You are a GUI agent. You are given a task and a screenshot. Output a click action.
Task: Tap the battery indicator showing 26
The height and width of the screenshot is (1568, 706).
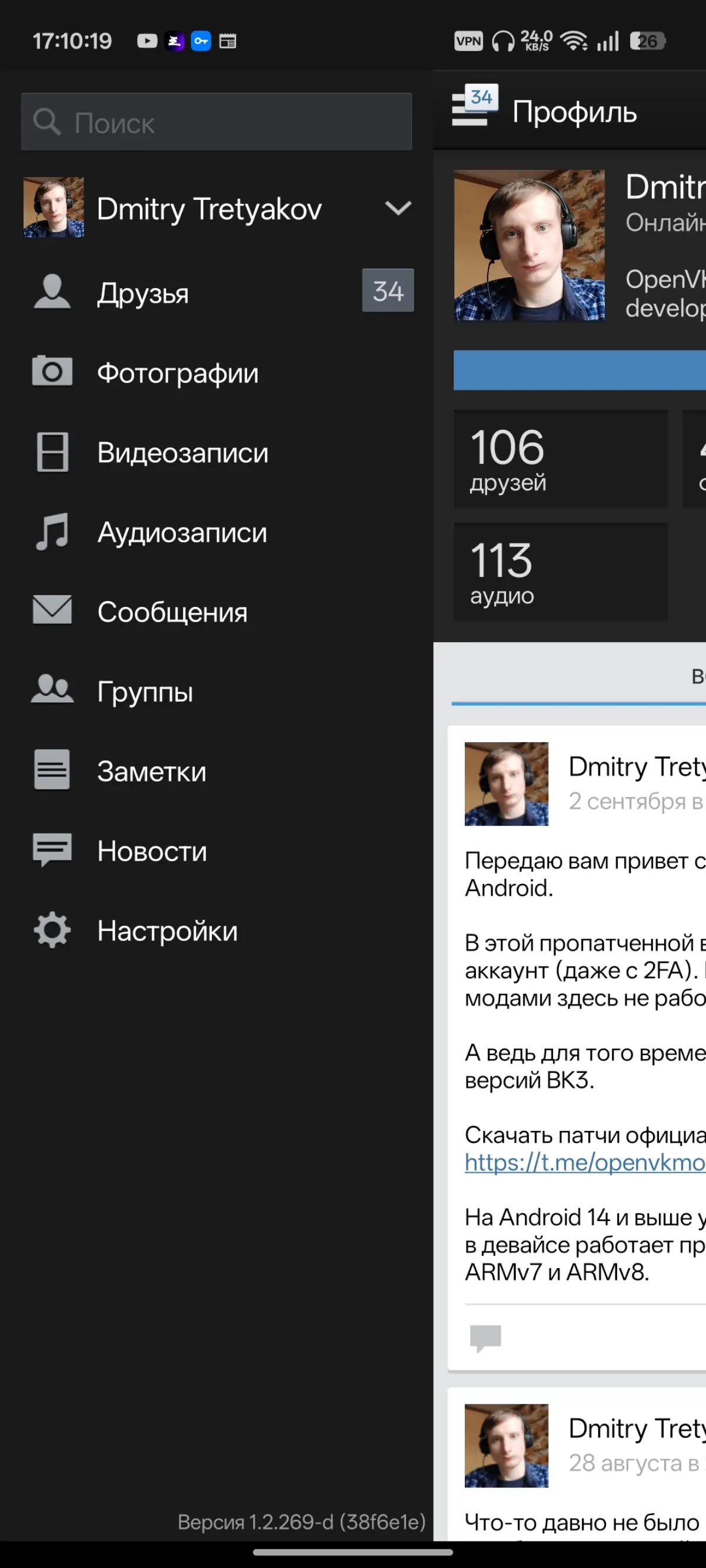tap(648, 41)
